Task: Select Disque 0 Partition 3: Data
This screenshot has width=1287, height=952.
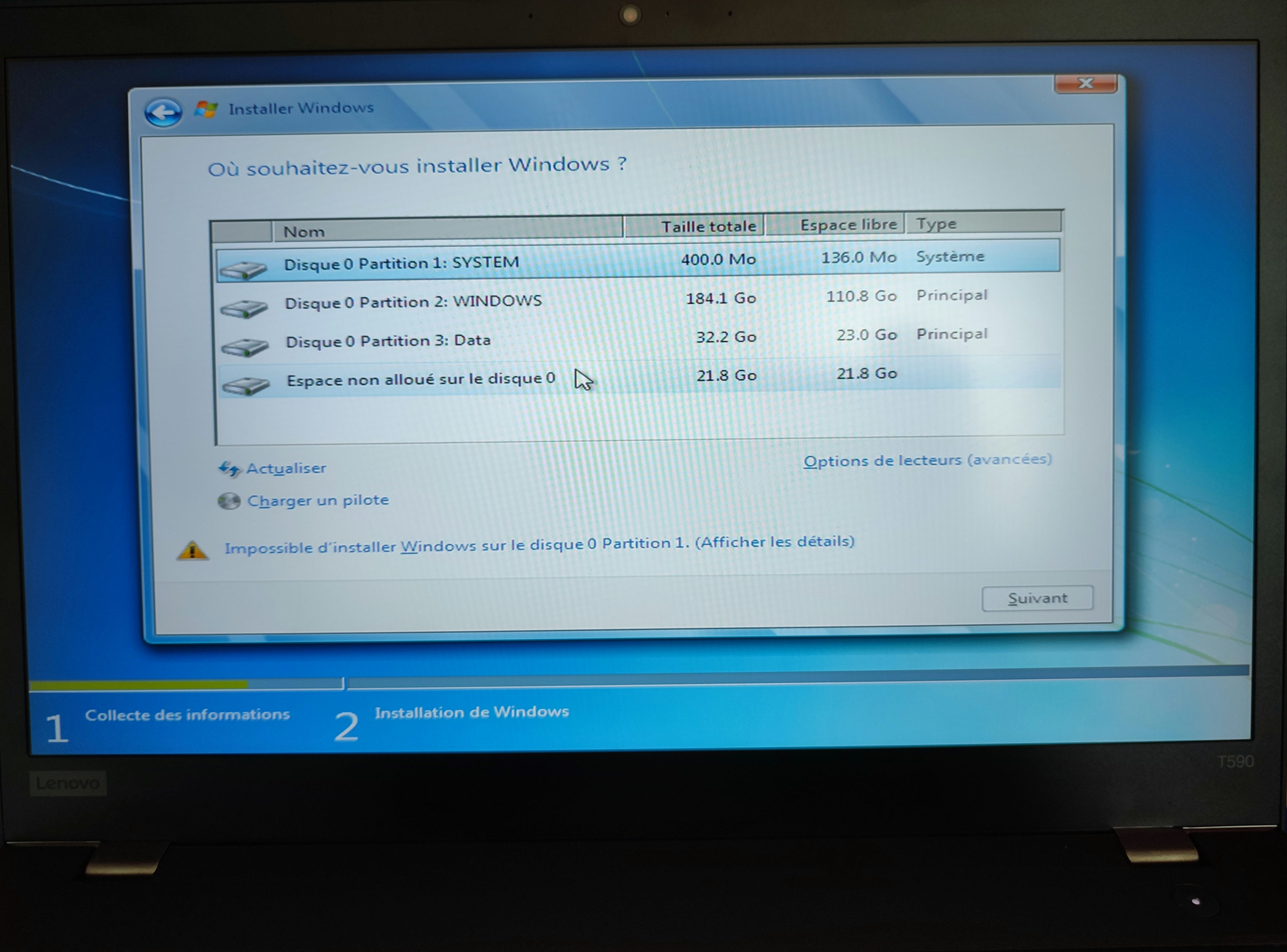Action: pos(639,338)
